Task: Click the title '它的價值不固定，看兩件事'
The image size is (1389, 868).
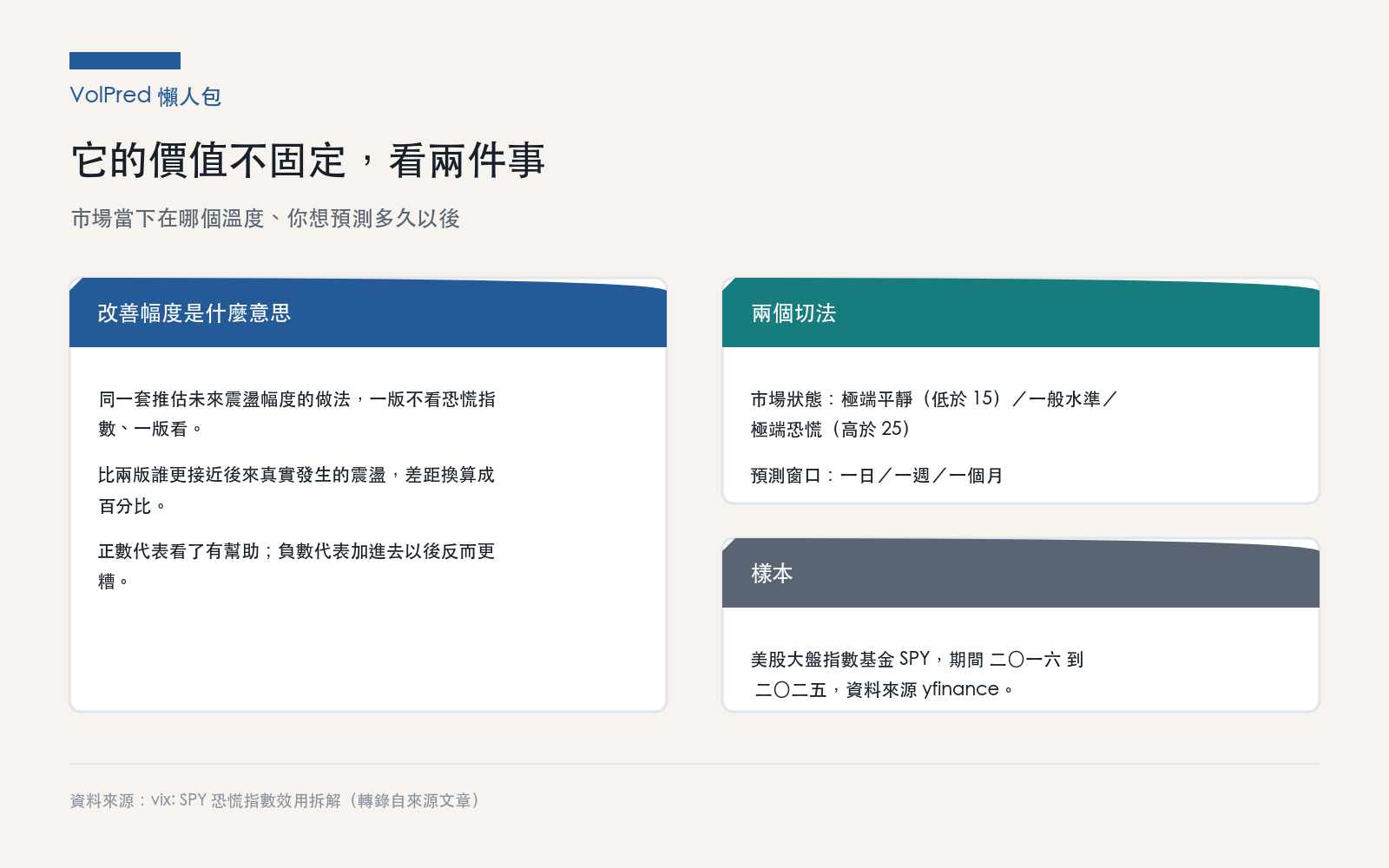Action: [x=308, y=161]
